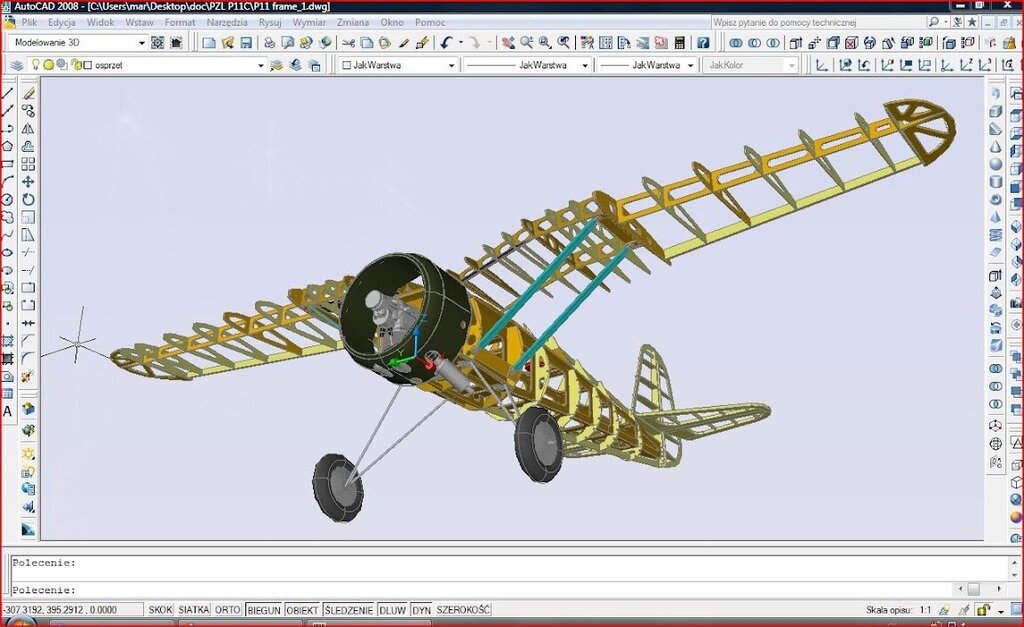Open the QuickCalc calculator icon
Image resolution: width=1024 pixels, height=627 pixels.
point(680,43)
